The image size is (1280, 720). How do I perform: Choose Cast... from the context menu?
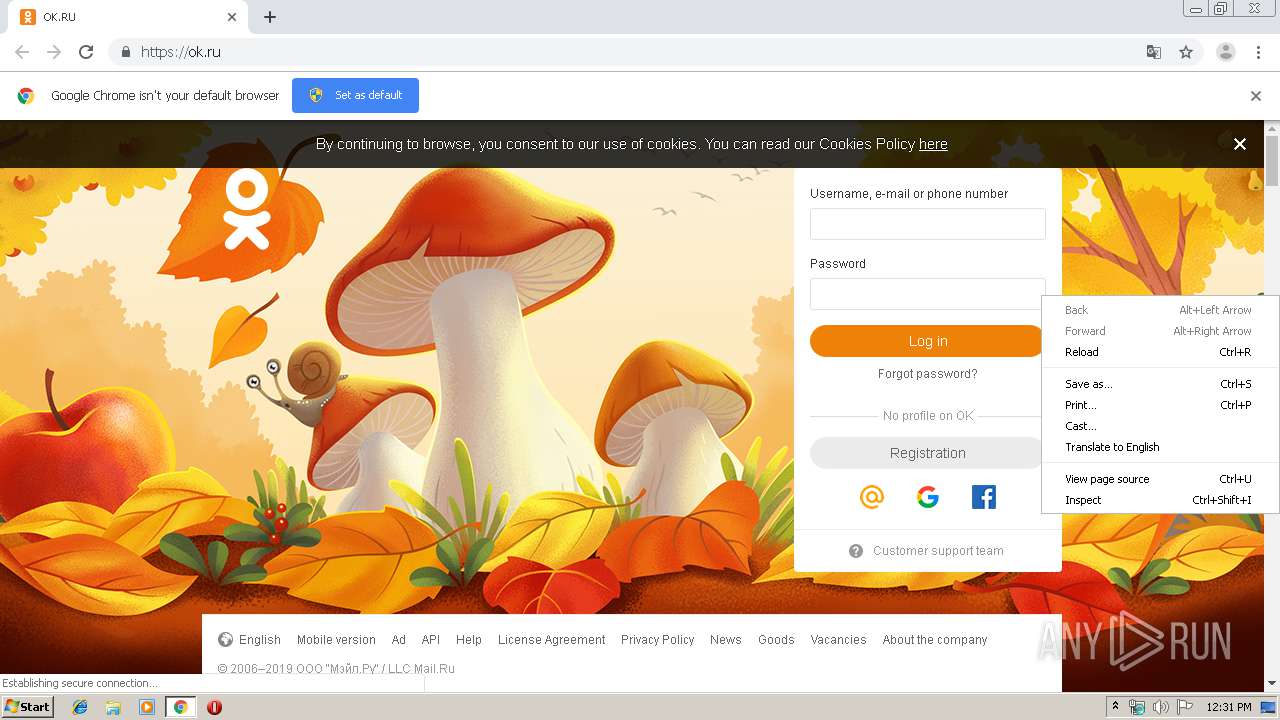1160,426
